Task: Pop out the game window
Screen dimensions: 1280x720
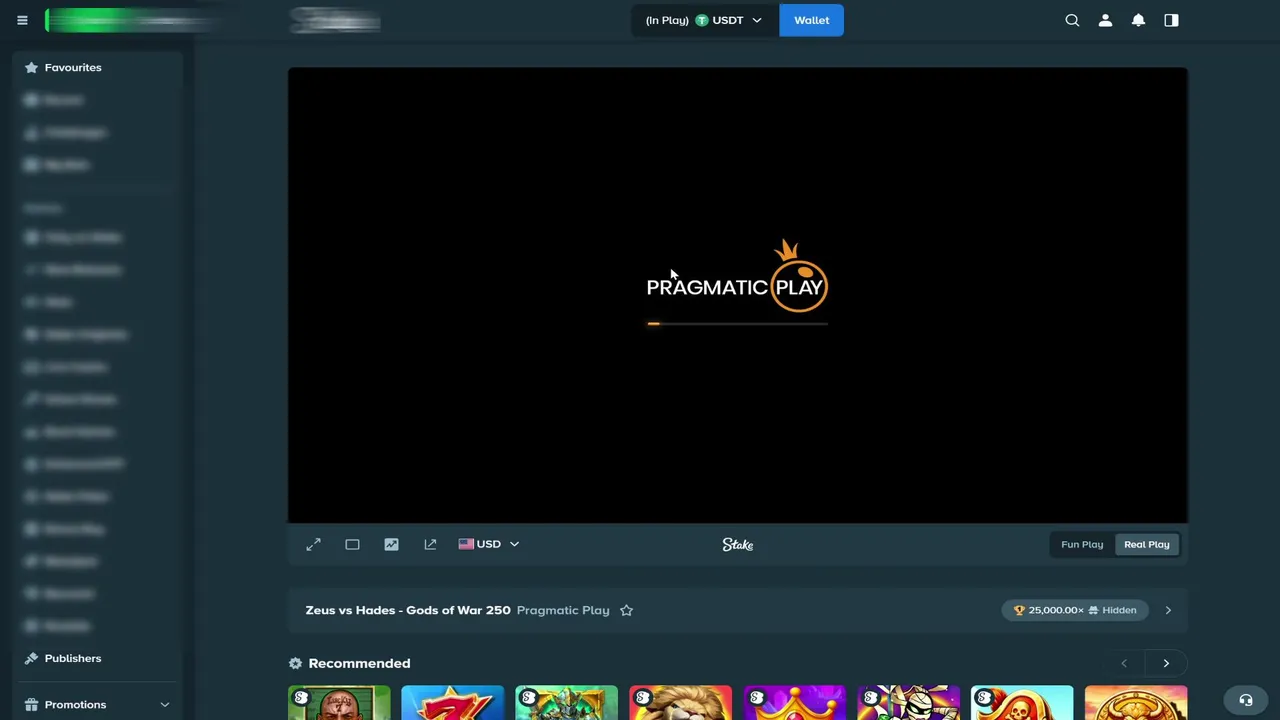Action: coord(430,544)
